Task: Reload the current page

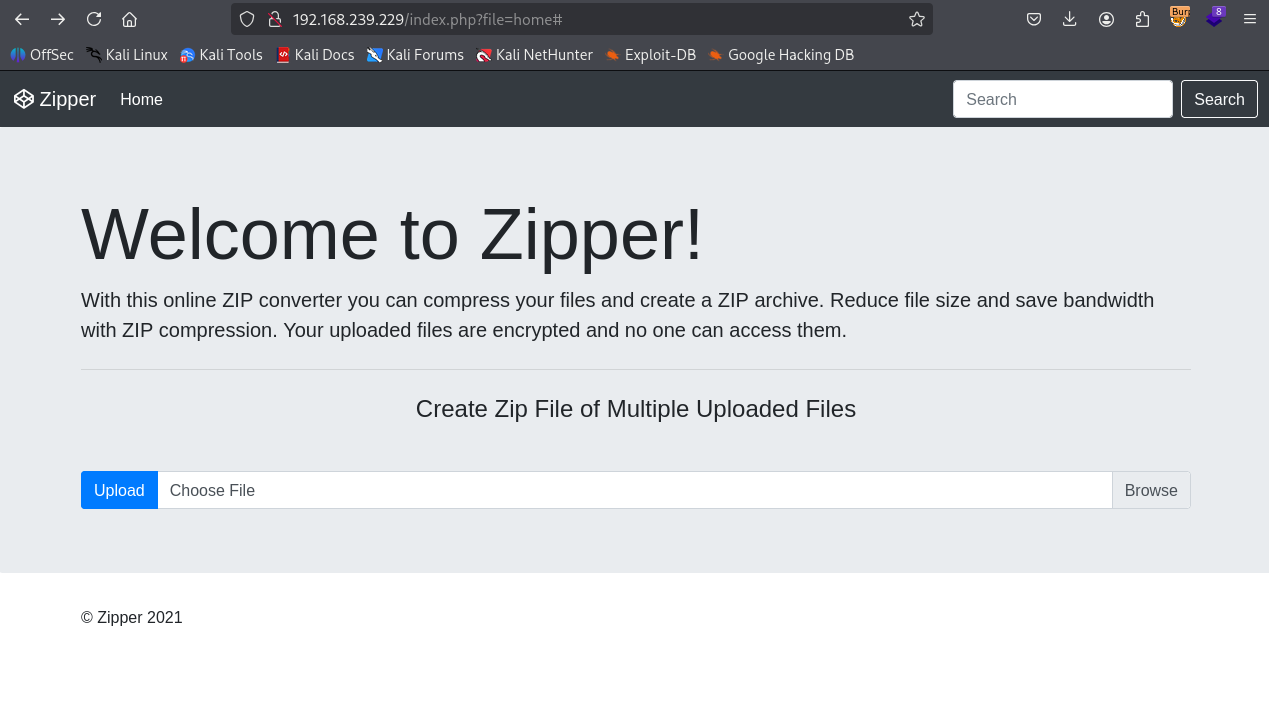Action: [x=94, y=19]
